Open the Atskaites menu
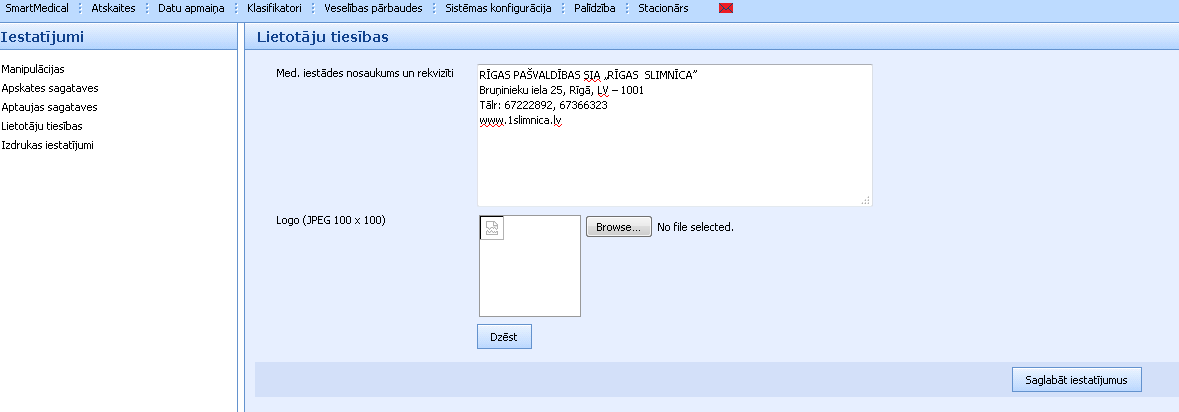Image resolution: width=1179 pixels, height=412 pixels. (x=113, y=8)
